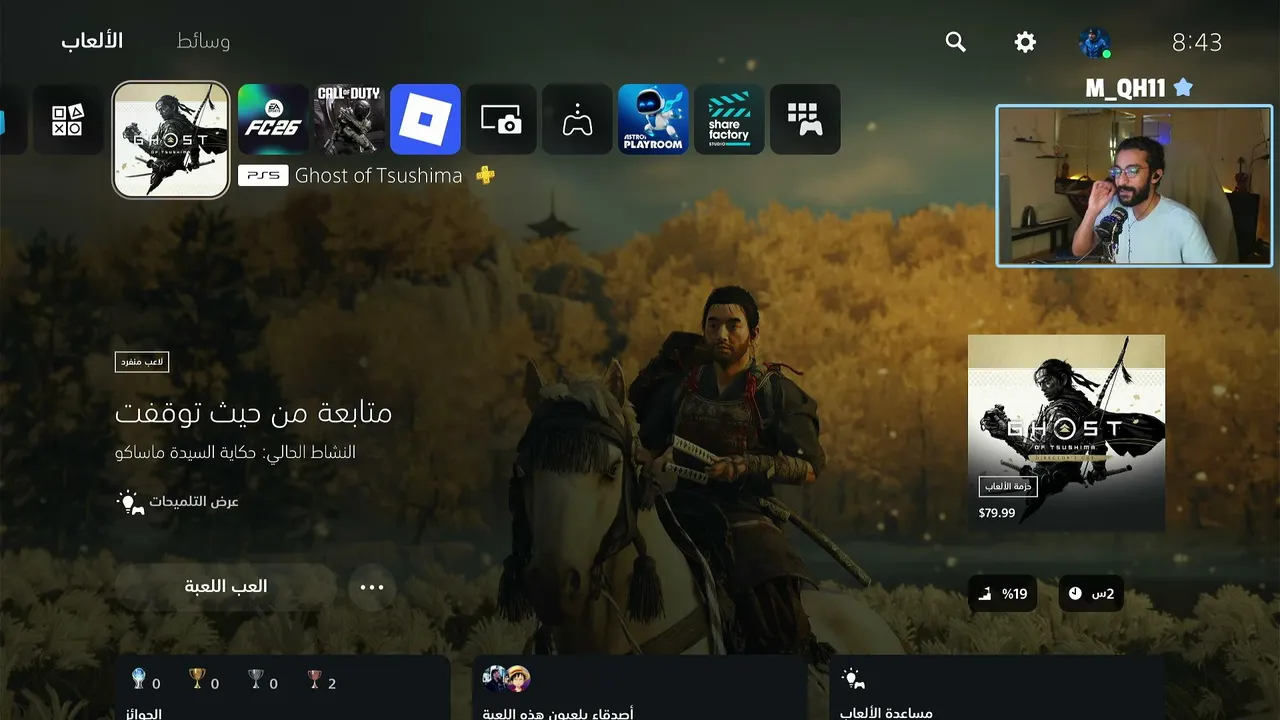This screenshot has width=1280, height=720.
Task: Click the silver trophy icon
Action: 256,680
